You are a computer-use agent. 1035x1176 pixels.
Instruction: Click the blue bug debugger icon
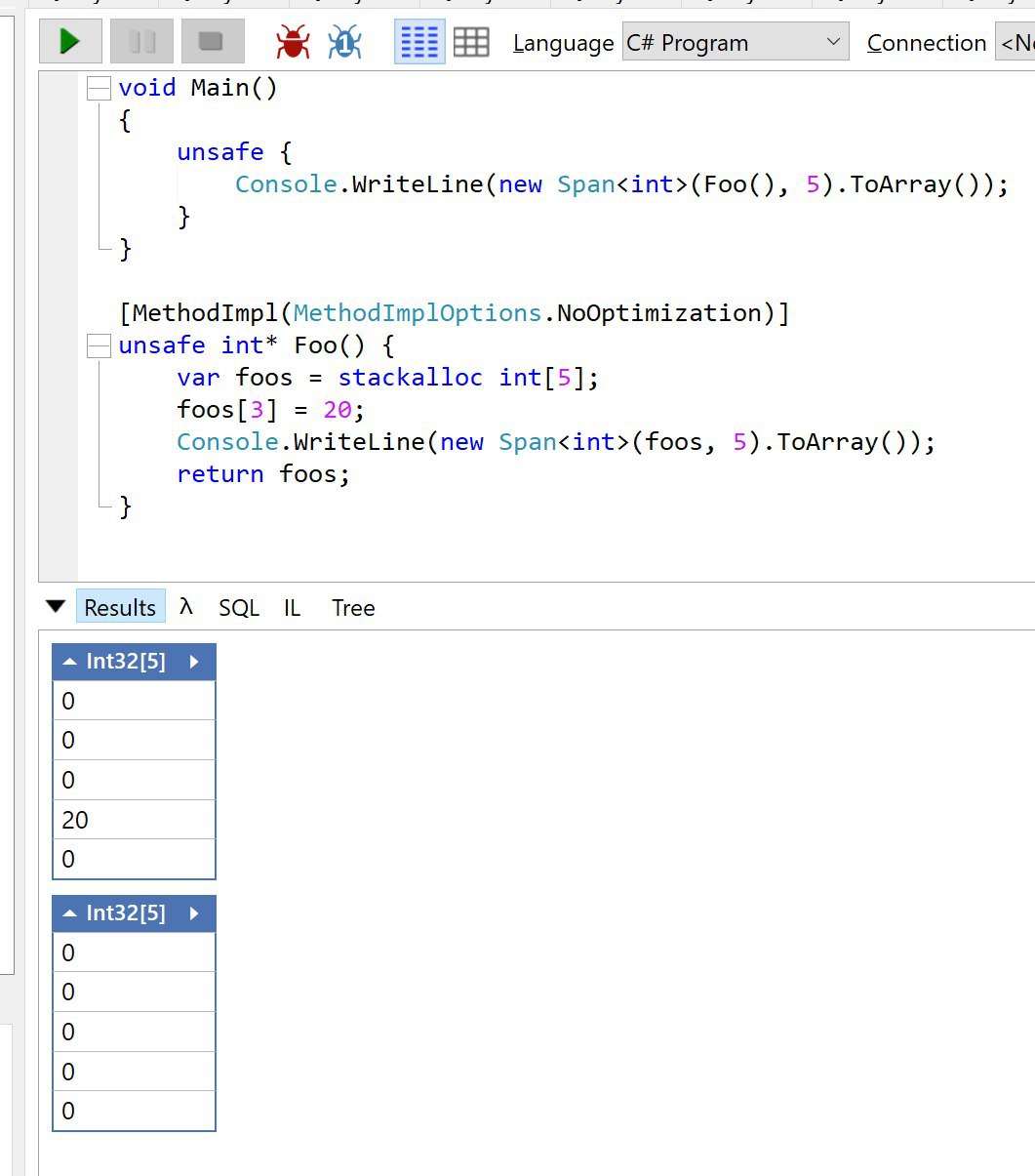345,42
